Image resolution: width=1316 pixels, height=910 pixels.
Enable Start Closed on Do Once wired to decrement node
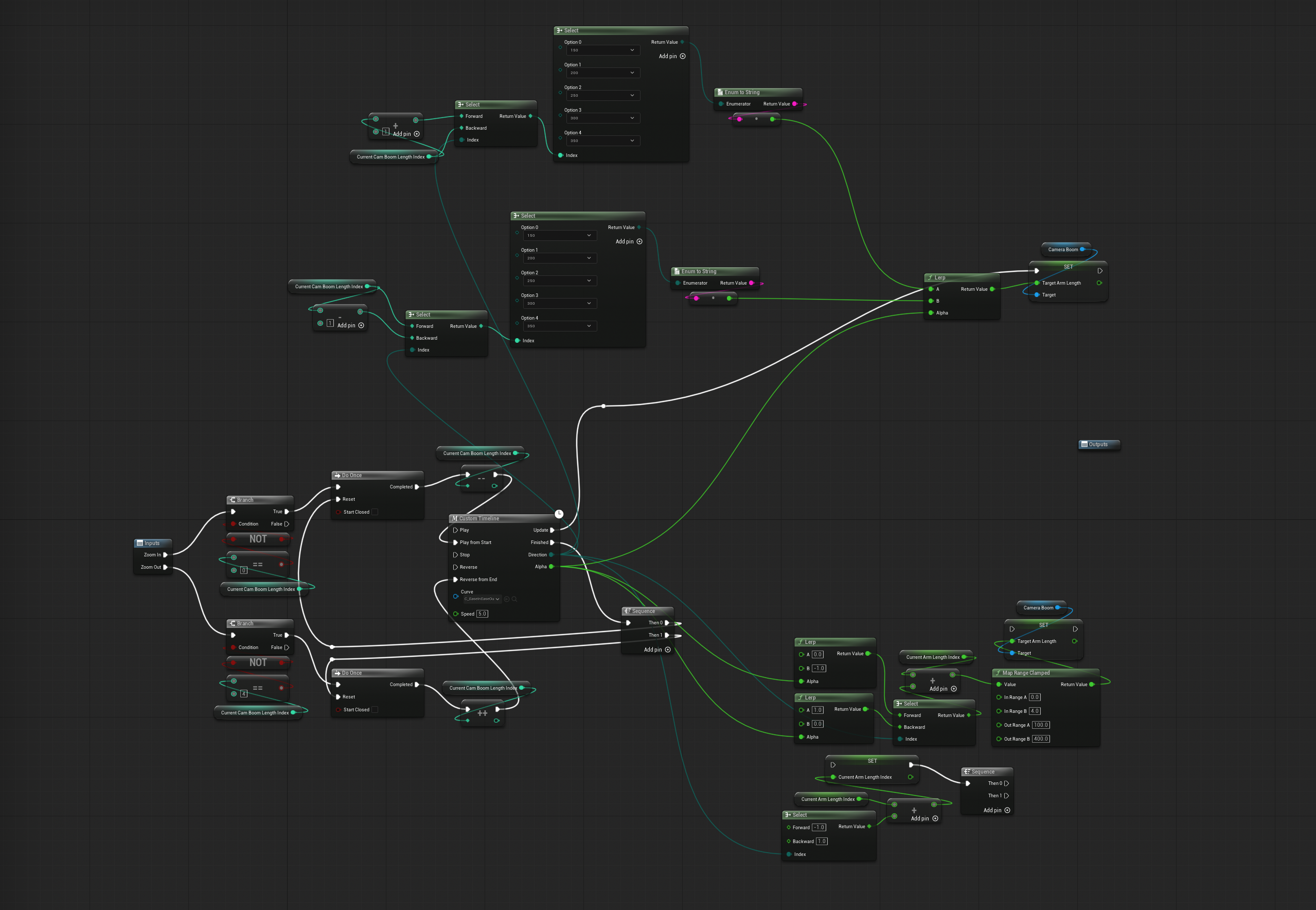[375, 512]
